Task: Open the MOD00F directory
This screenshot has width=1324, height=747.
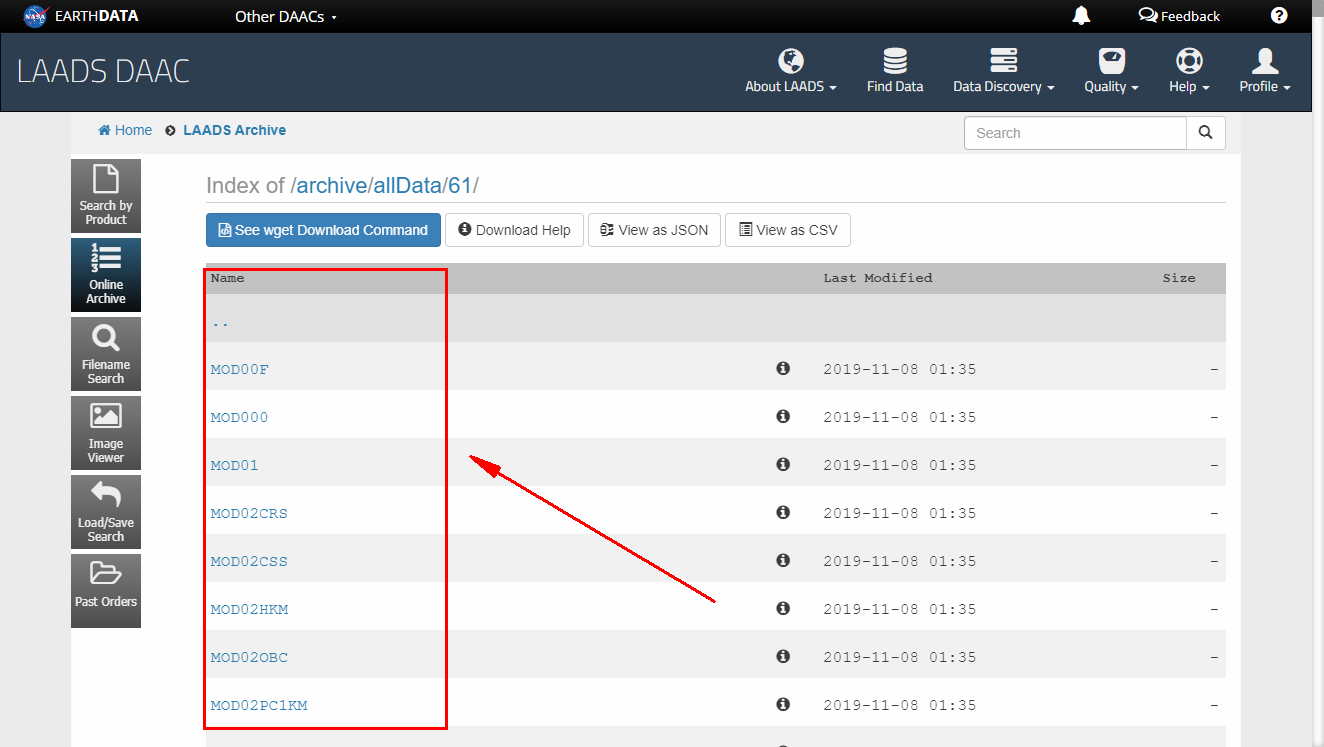Action: [x=240, y=369]
